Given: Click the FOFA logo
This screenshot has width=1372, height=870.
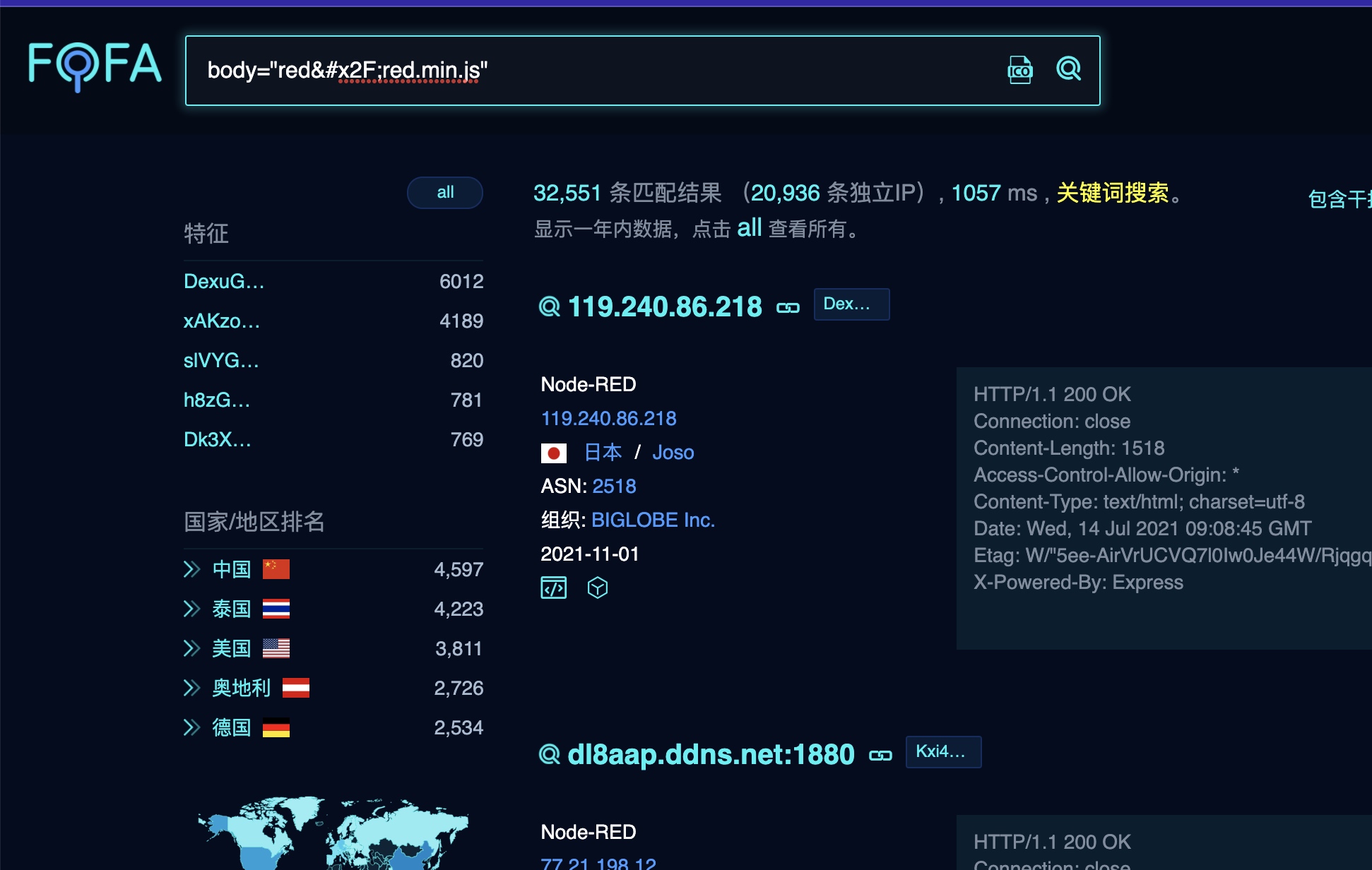Looking at the screenshot, I should tap(95, 65).
